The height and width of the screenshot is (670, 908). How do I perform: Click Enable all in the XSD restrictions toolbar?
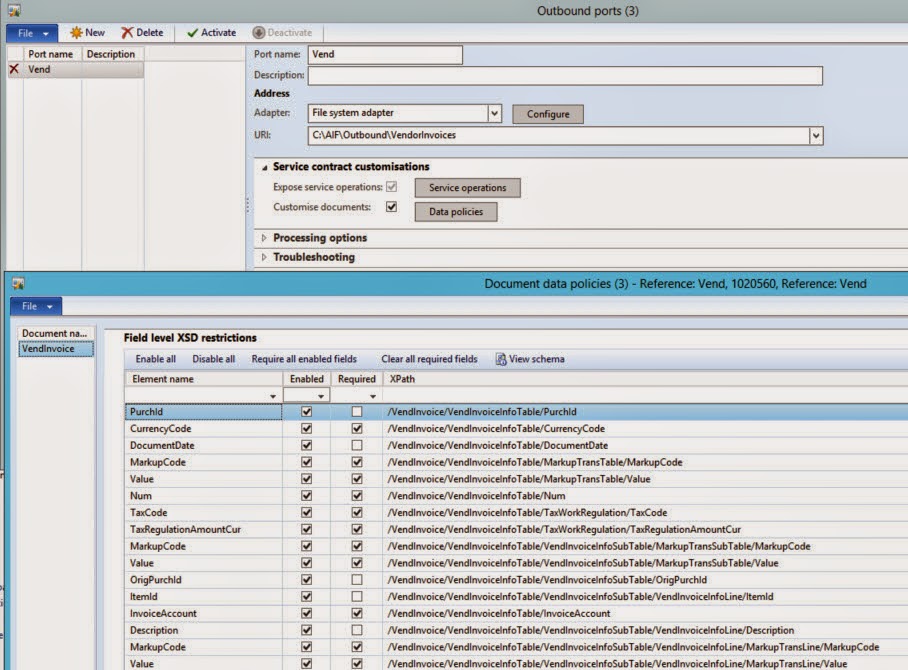pos(154,358)
